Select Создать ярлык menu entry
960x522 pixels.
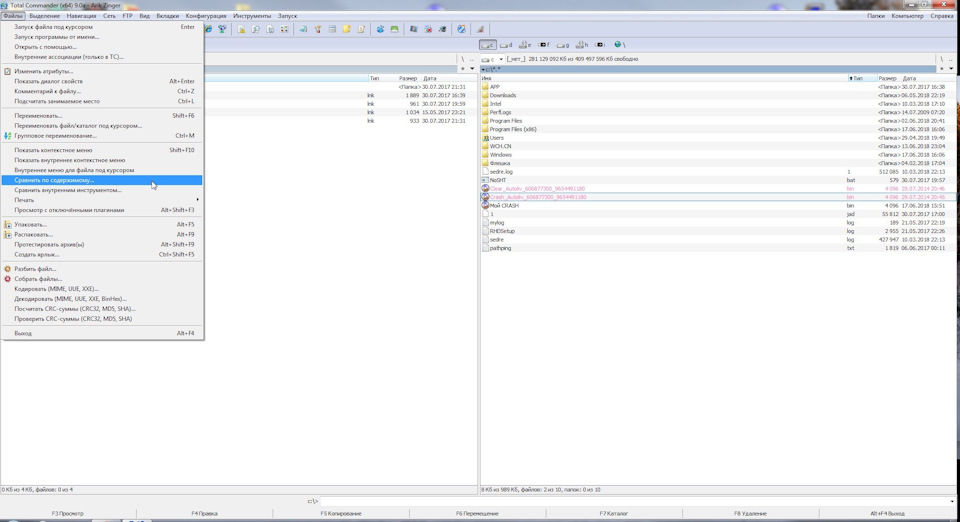pyautogui.click(x=102, y=255)
